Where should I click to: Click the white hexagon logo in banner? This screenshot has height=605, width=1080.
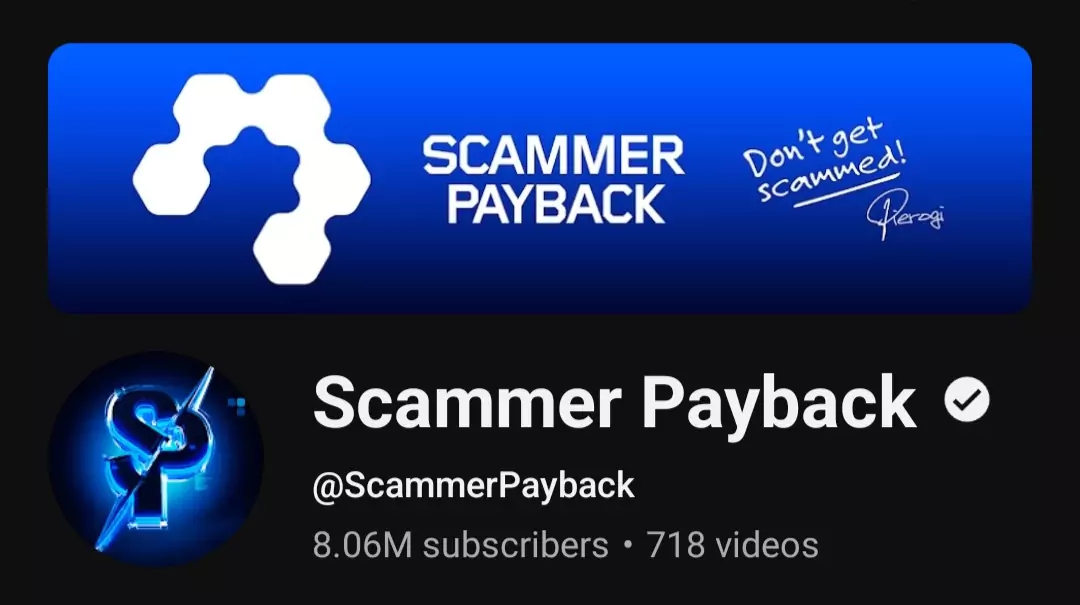(x=251, y=179)
